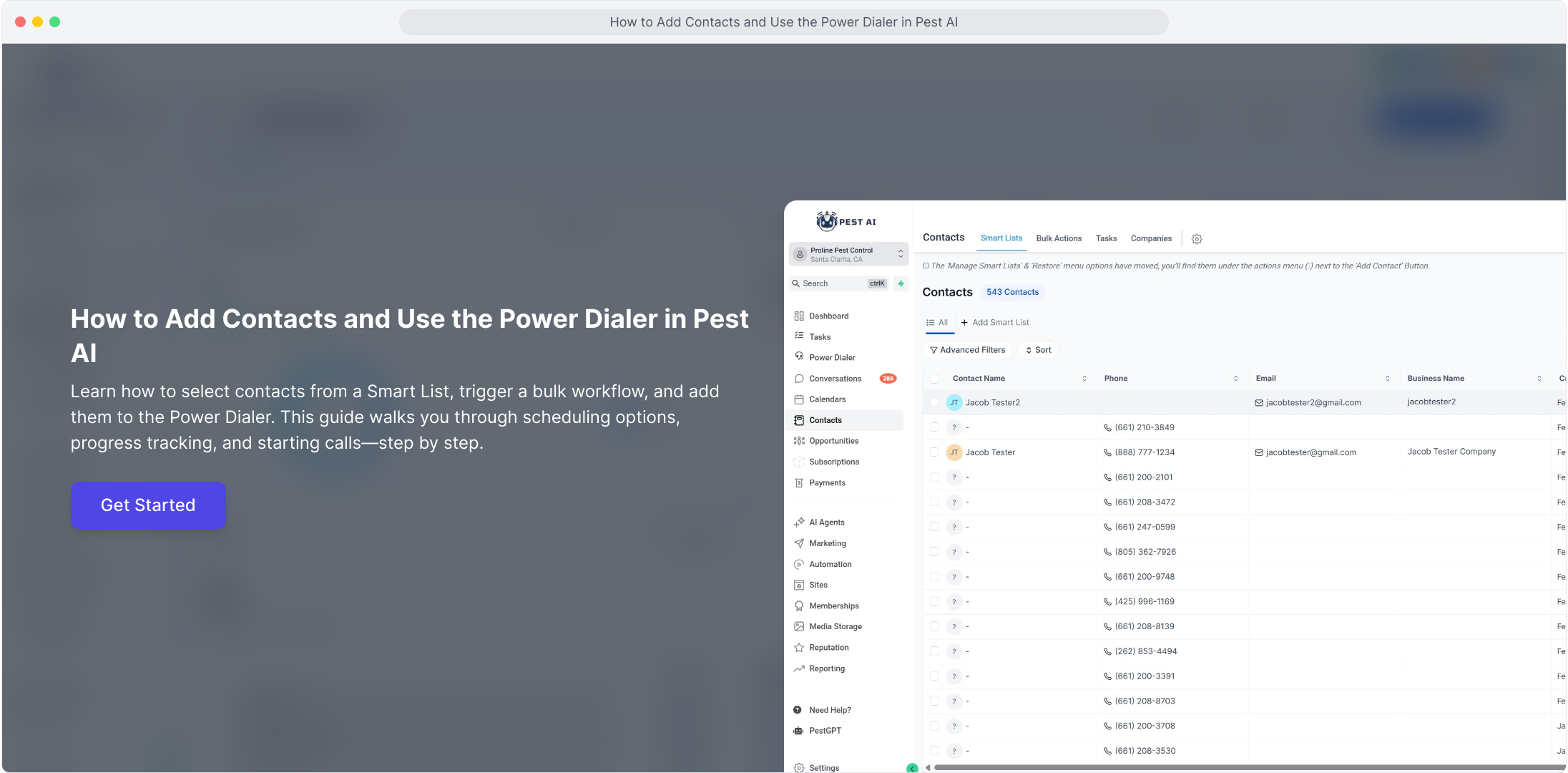Image resolution: width=1568 pixels, height=773 pixels.
Task: Open the Companies tab
Action: point(1150,238)
